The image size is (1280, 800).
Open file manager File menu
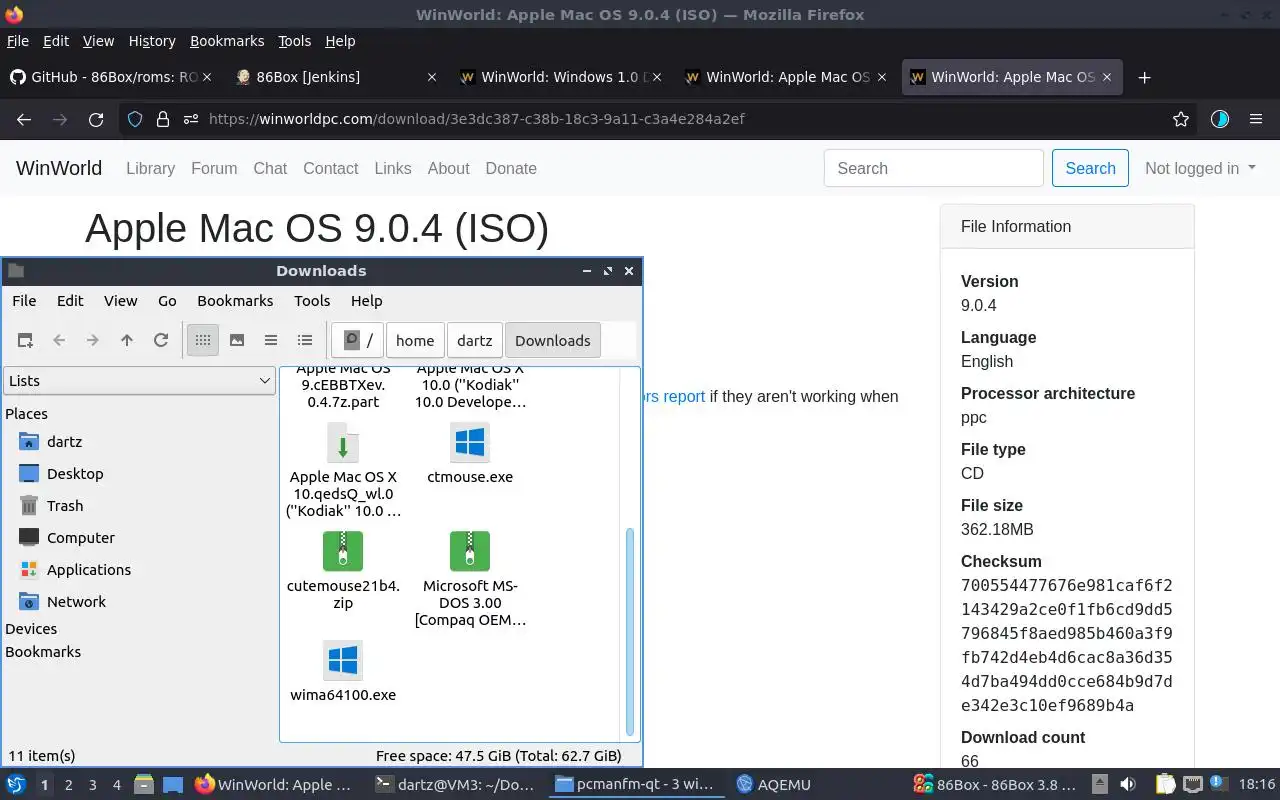pos(24,300)
